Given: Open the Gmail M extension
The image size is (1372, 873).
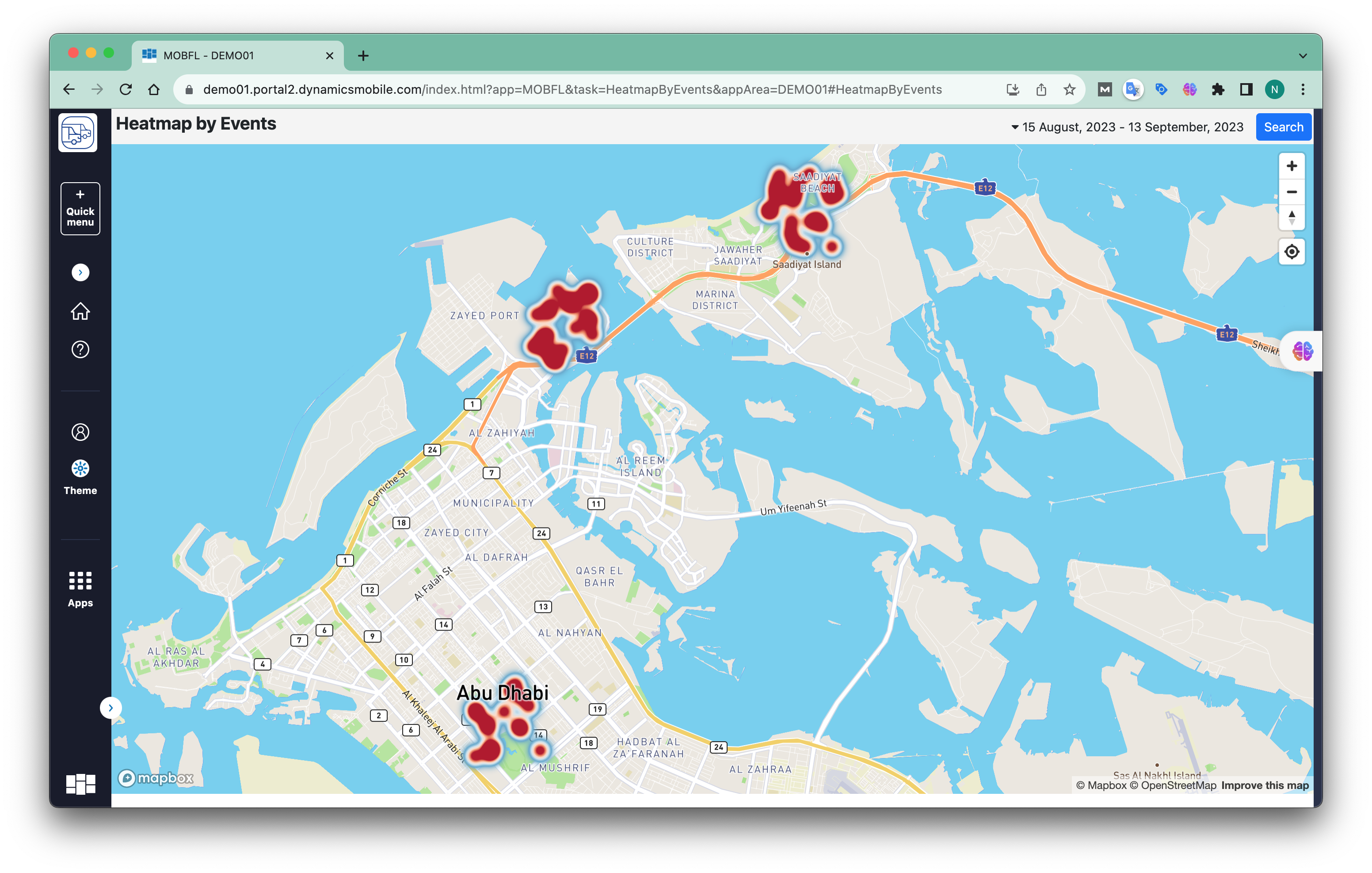Looking at the screenshot, I should pos(1105,89).
